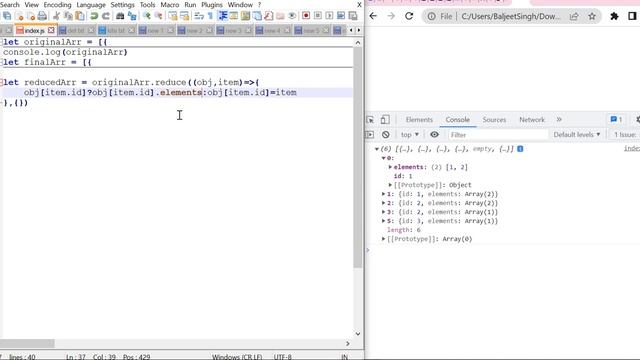The height and width of the screenshot is (360, 640).
Task: Expand the '[[Prototype]]: Object' entry
Action: [390, 185]
